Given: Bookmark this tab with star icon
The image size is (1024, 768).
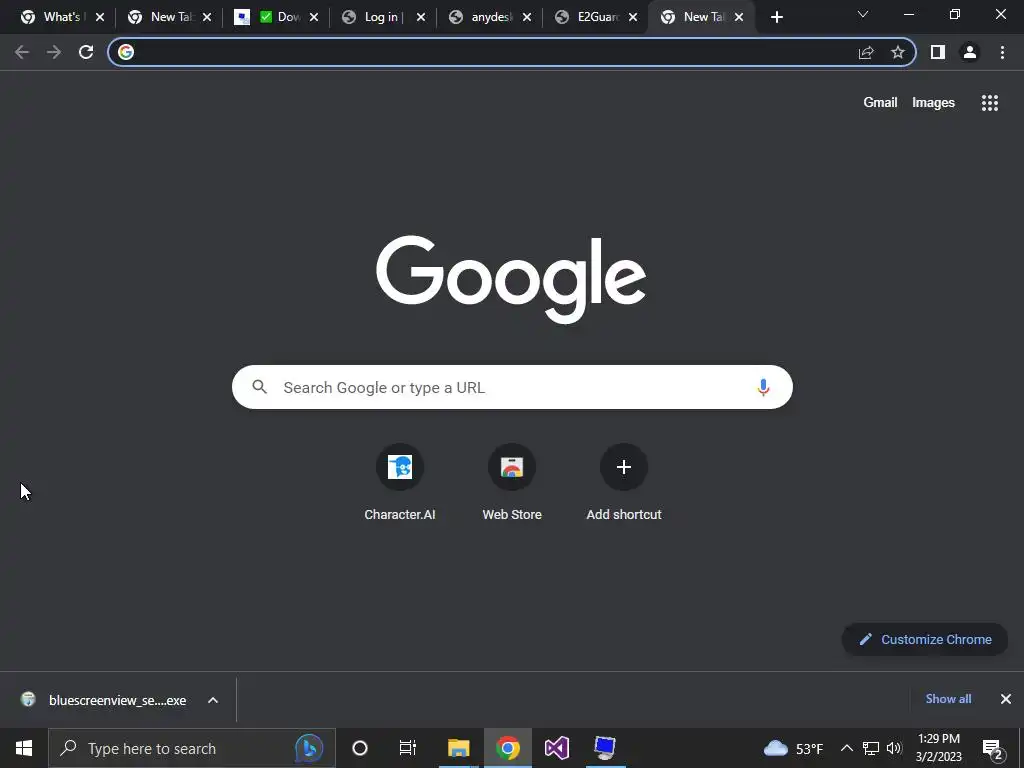Looking at the screenshot, I should coord(898,52).
